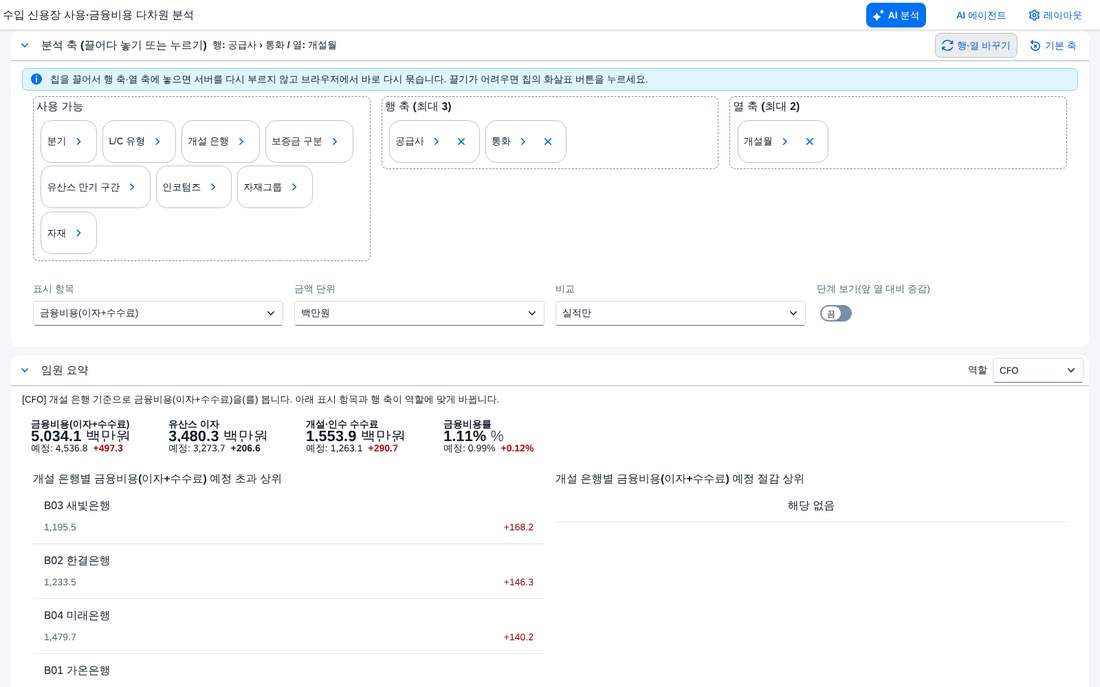Open the 레이아웃 settings
The height and width of the screenshot is (687, 1100).
point(1055,15)
